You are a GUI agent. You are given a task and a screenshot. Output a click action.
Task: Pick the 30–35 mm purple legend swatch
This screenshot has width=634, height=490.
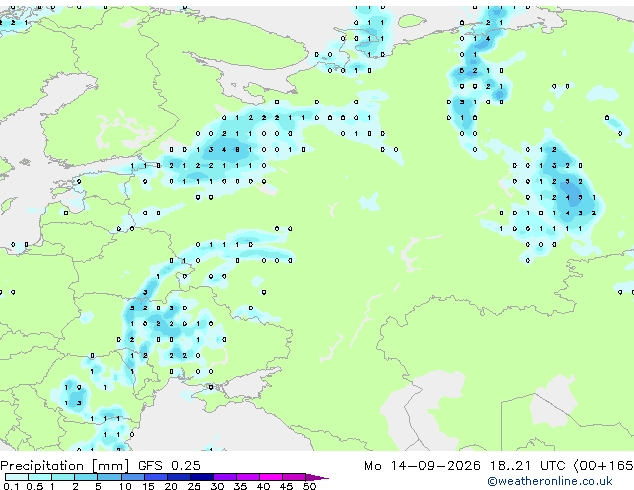pyautogui.click(x=225, y=477)
